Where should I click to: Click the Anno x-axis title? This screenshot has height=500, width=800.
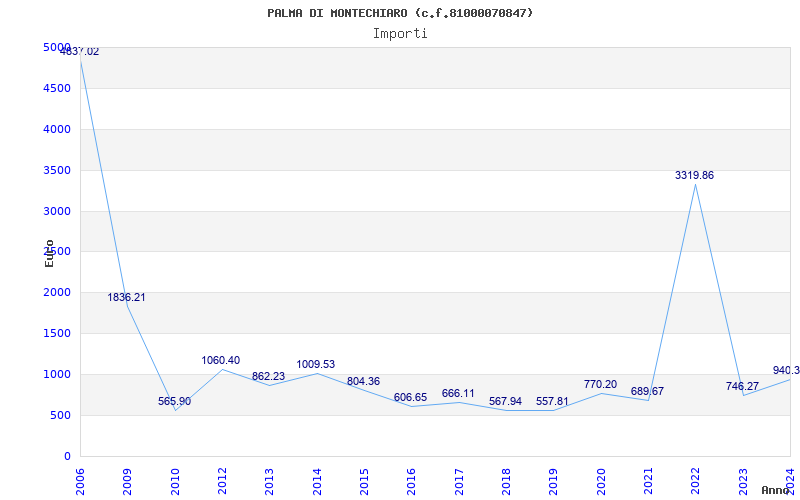click(x=776, y=490)
